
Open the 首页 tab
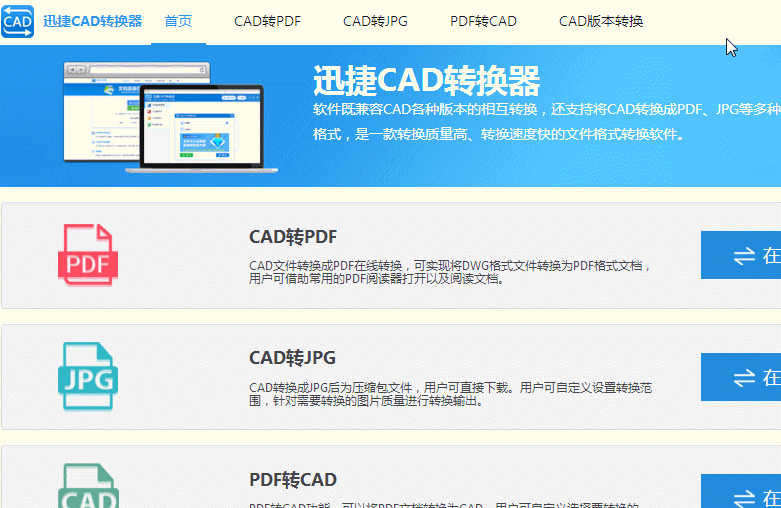tap(178, 21)
